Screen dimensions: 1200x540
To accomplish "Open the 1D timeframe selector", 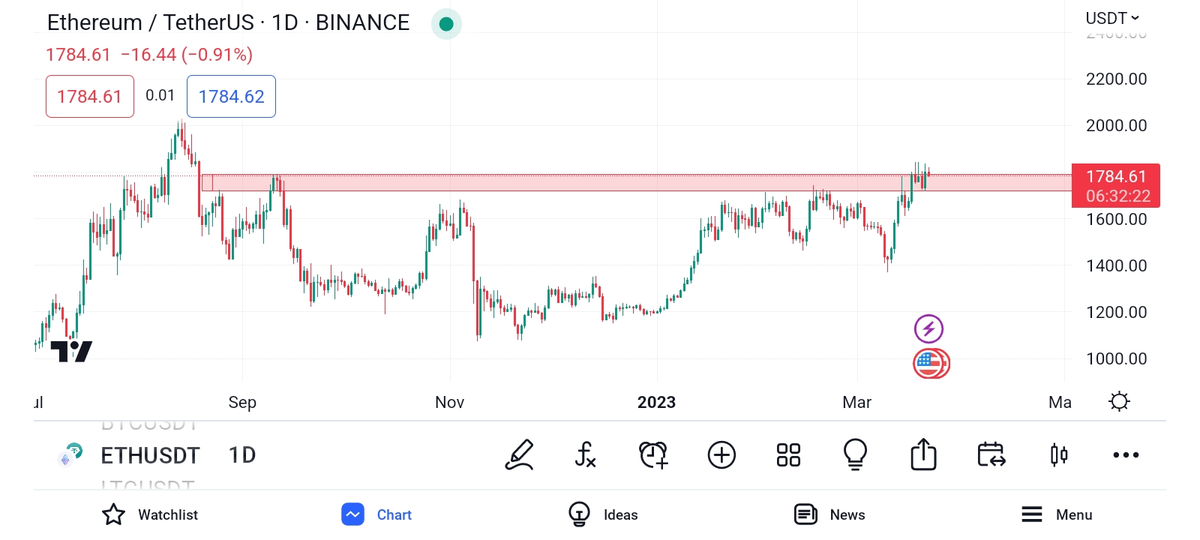I will pyautogui.click(x=242, y=455).
